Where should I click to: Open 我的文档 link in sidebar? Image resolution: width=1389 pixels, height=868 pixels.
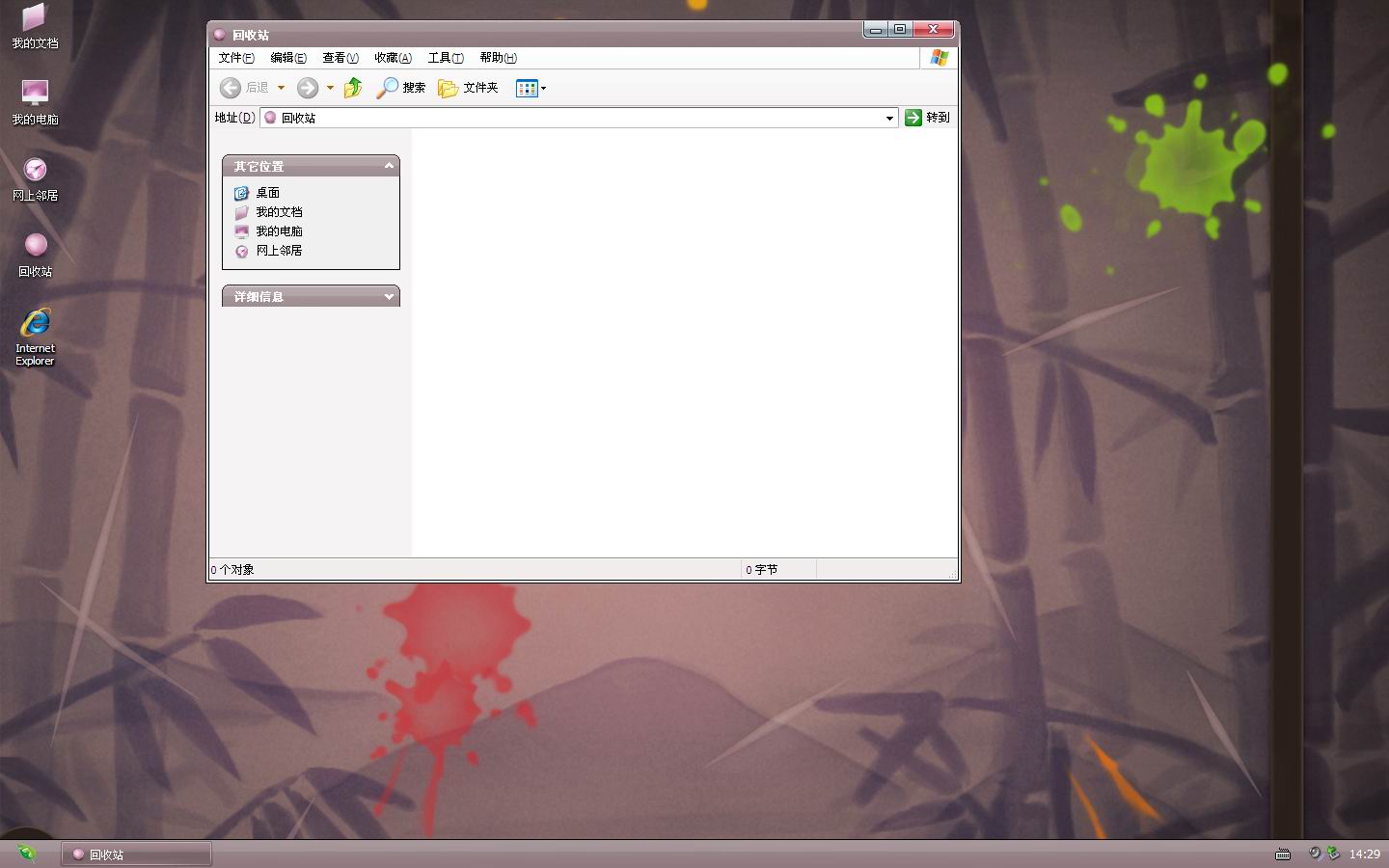click(269, 212)
